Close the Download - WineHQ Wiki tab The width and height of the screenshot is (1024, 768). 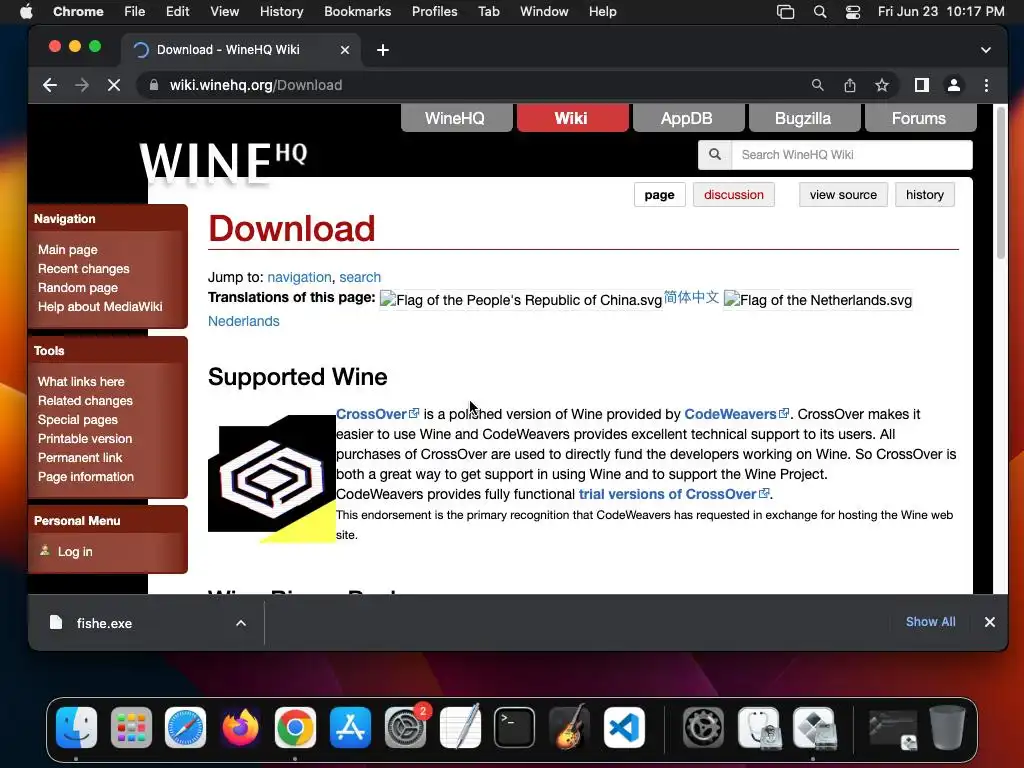[345, 50]
